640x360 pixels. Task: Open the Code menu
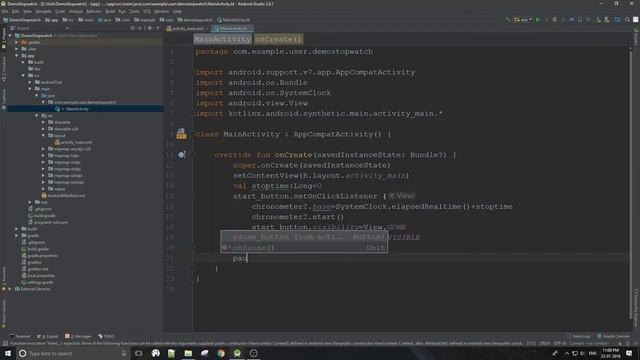[x=60, y=11]
